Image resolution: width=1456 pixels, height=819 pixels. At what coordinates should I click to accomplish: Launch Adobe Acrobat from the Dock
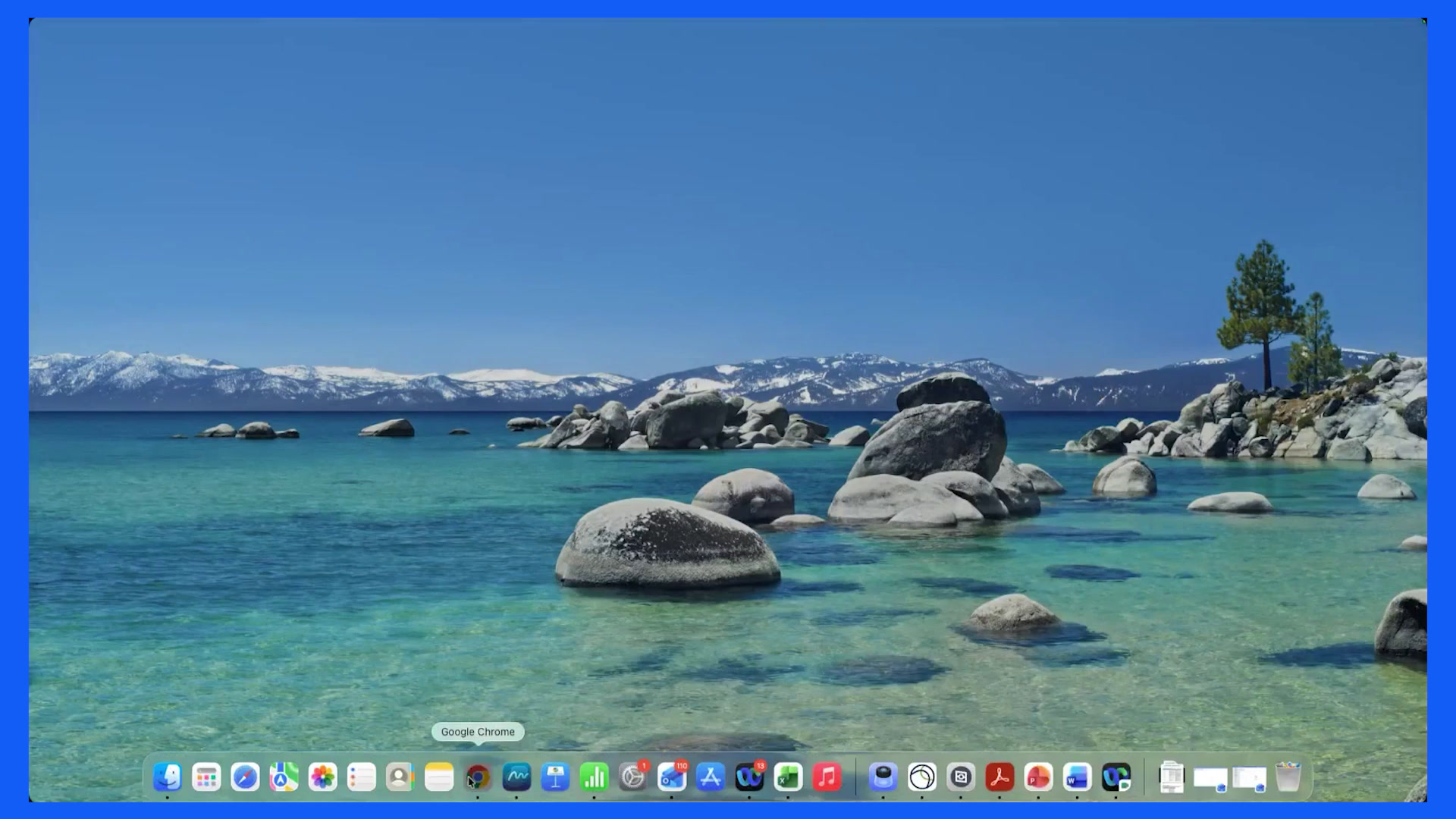999,777
